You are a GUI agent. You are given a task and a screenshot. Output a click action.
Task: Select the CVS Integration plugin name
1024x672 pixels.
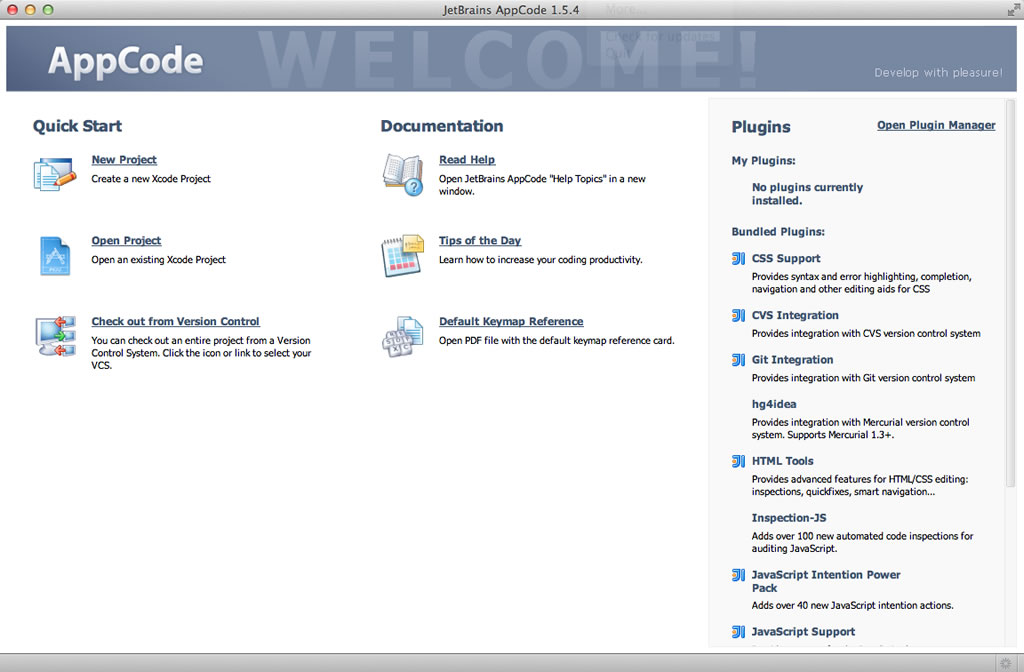tap(795, 315)
